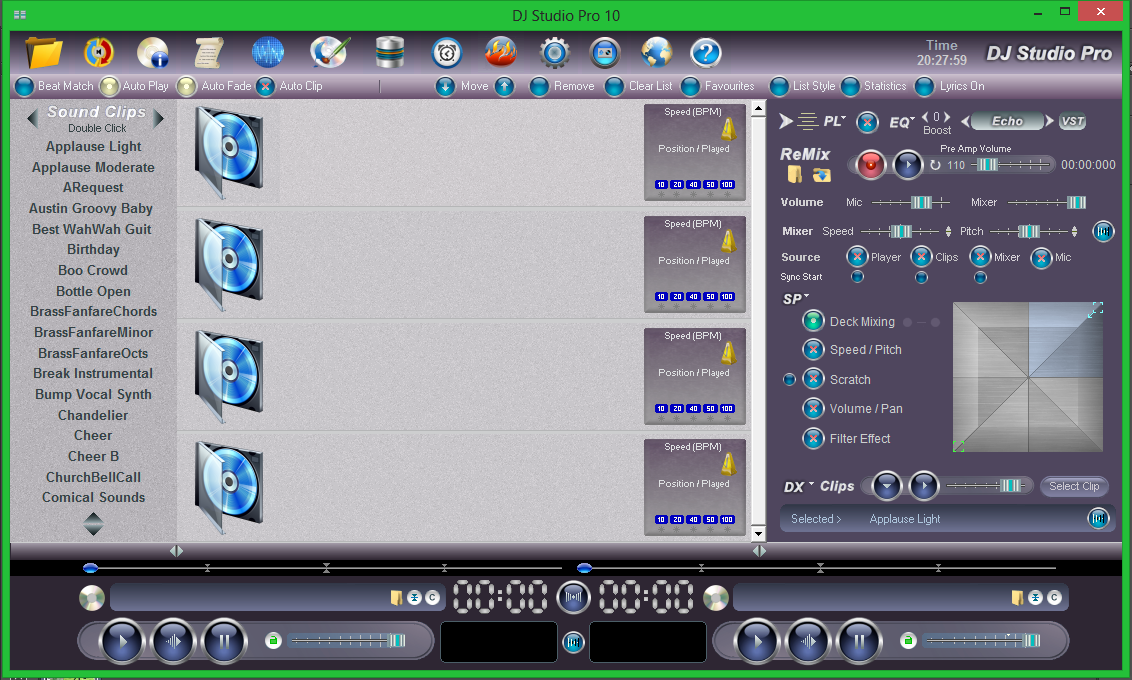Open Favourites

tap(718, 86)
